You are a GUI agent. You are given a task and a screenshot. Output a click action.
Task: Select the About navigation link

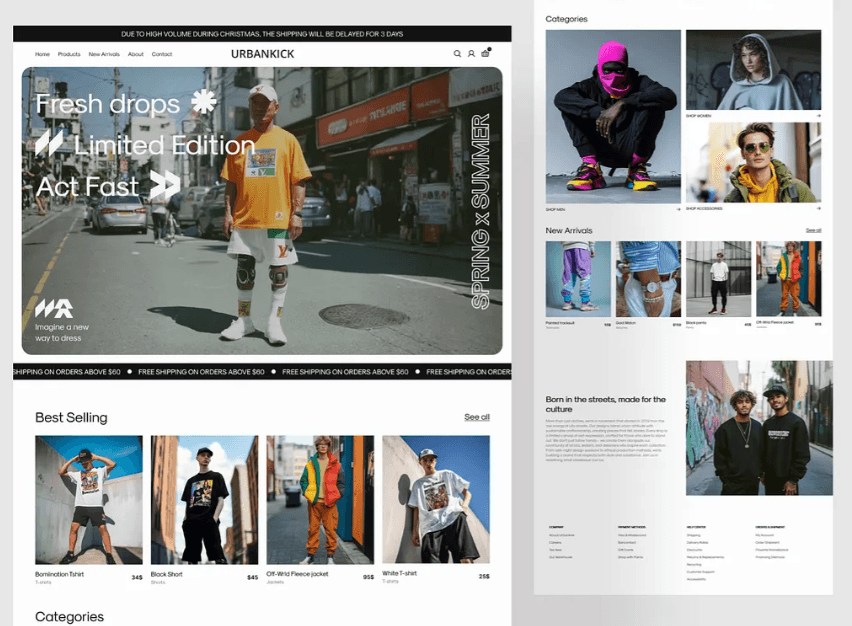[136, 54]
